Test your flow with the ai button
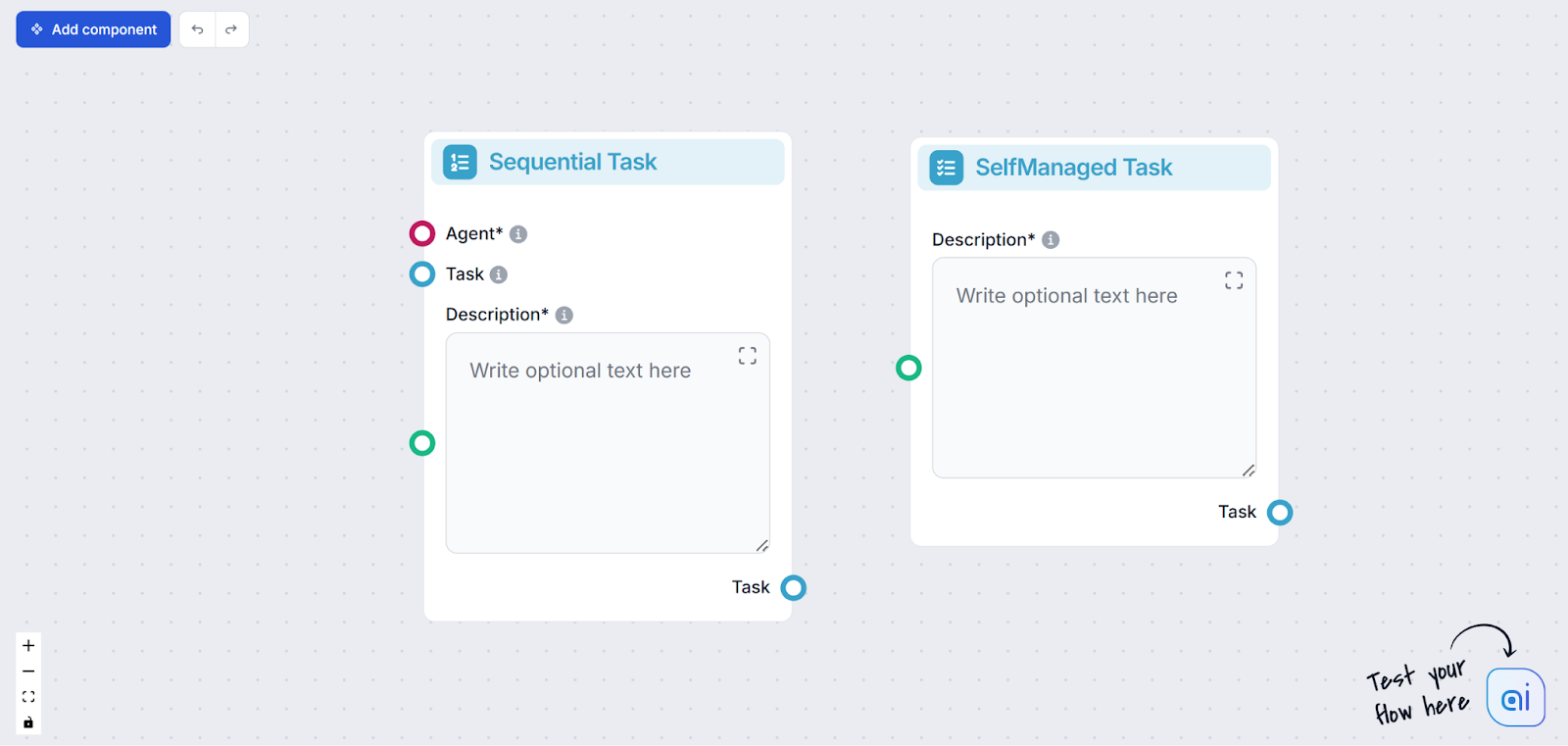 click(1514, 697)
